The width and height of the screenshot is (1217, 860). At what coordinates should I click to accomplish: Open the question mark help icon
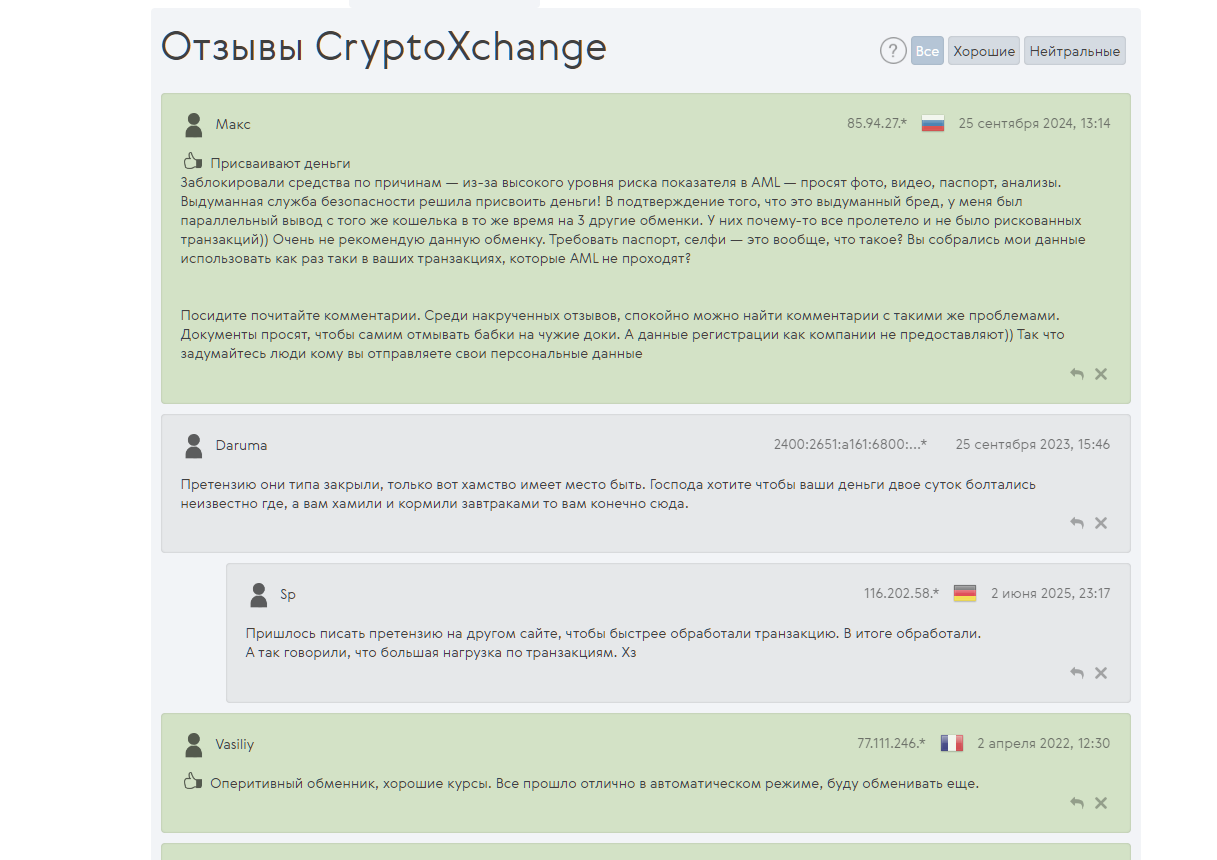[x=893, y=50]
